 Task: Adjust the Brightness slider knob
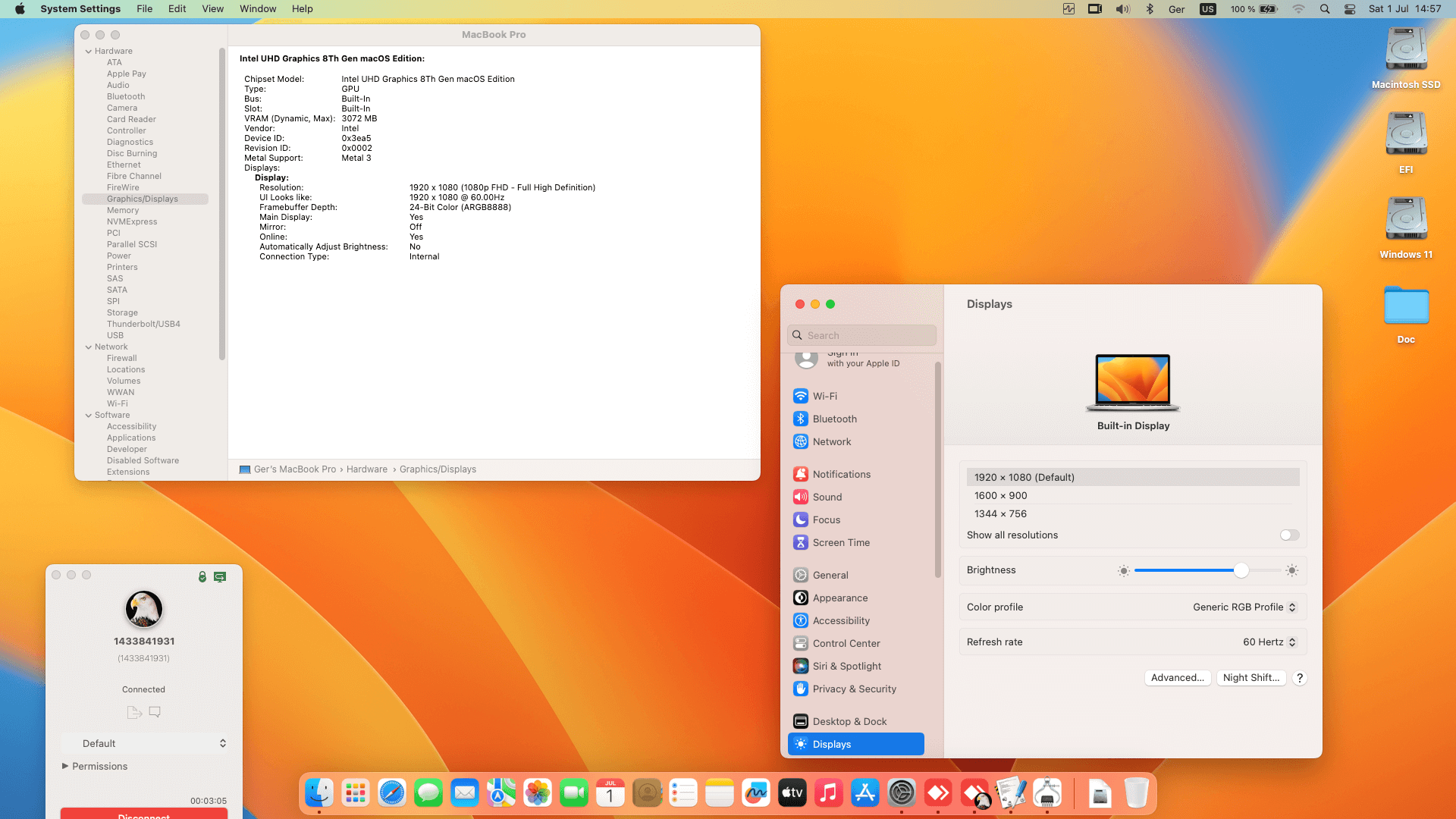pos(1241,570)
